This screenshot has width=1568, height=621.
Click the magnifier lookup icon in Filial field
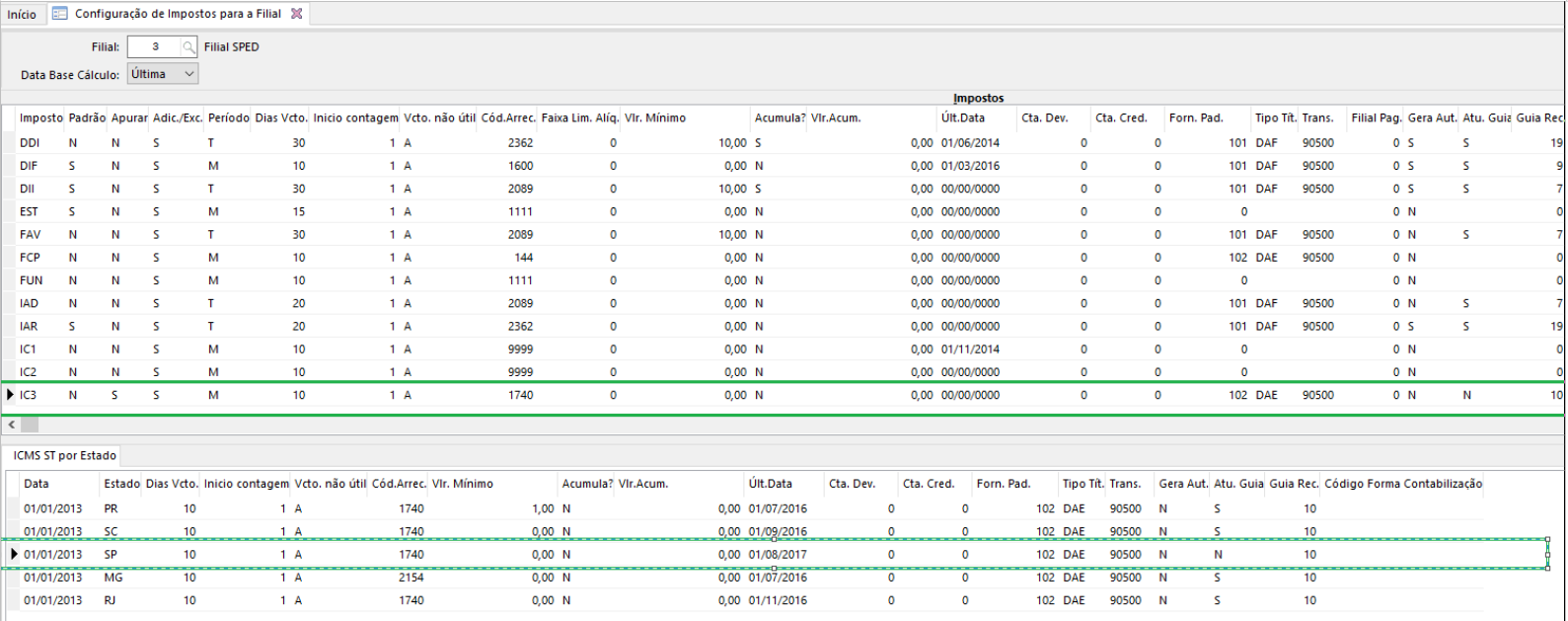click(188, 47)
